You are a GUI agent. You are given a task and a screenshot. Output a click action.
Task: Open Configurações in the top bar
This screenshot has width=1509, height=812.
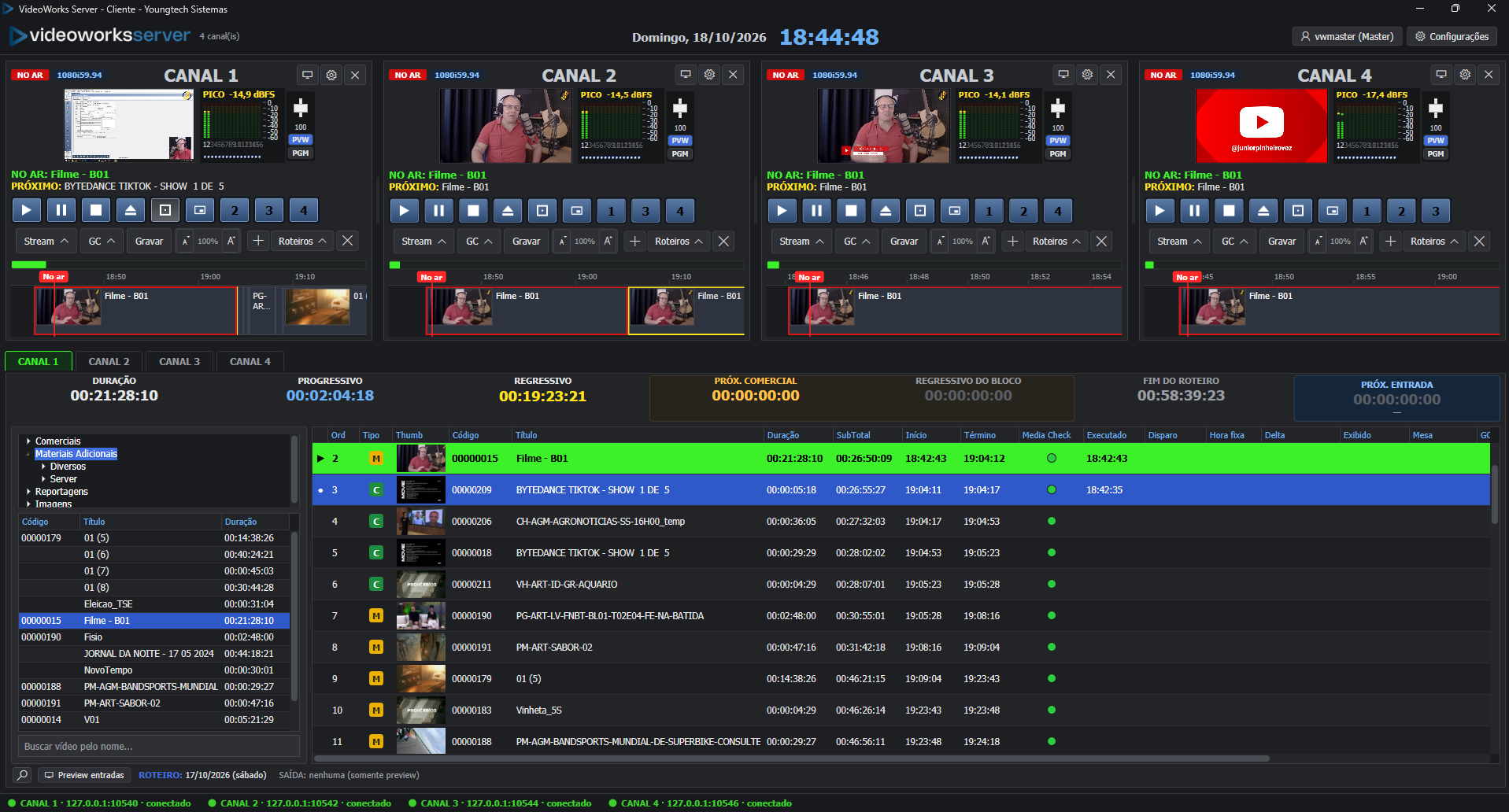[1452, 36]
